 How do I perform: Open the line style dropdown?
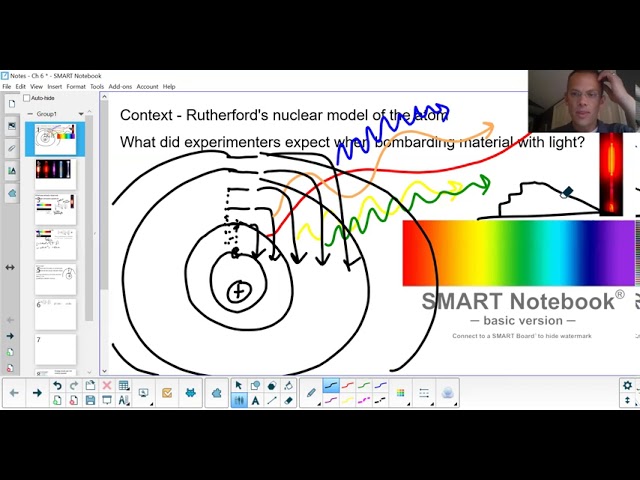pos(424,393)
